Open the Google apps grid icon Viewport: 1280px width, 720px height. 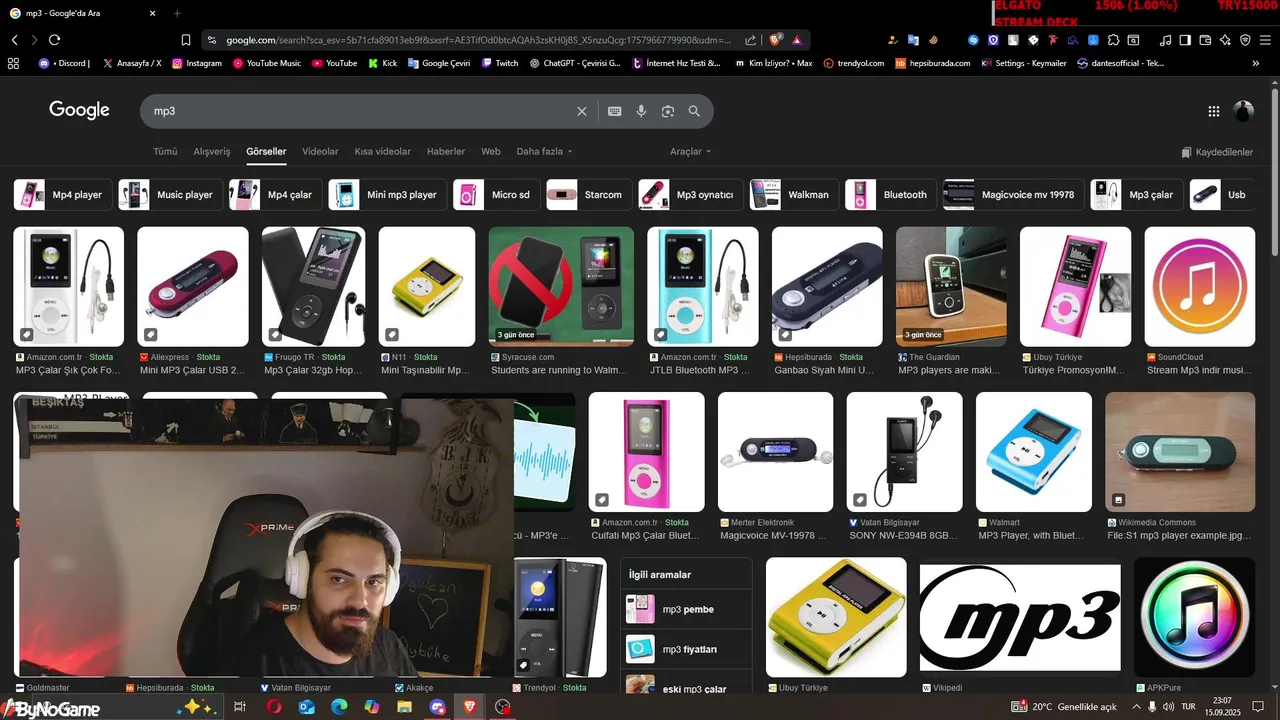[1214, 111]
